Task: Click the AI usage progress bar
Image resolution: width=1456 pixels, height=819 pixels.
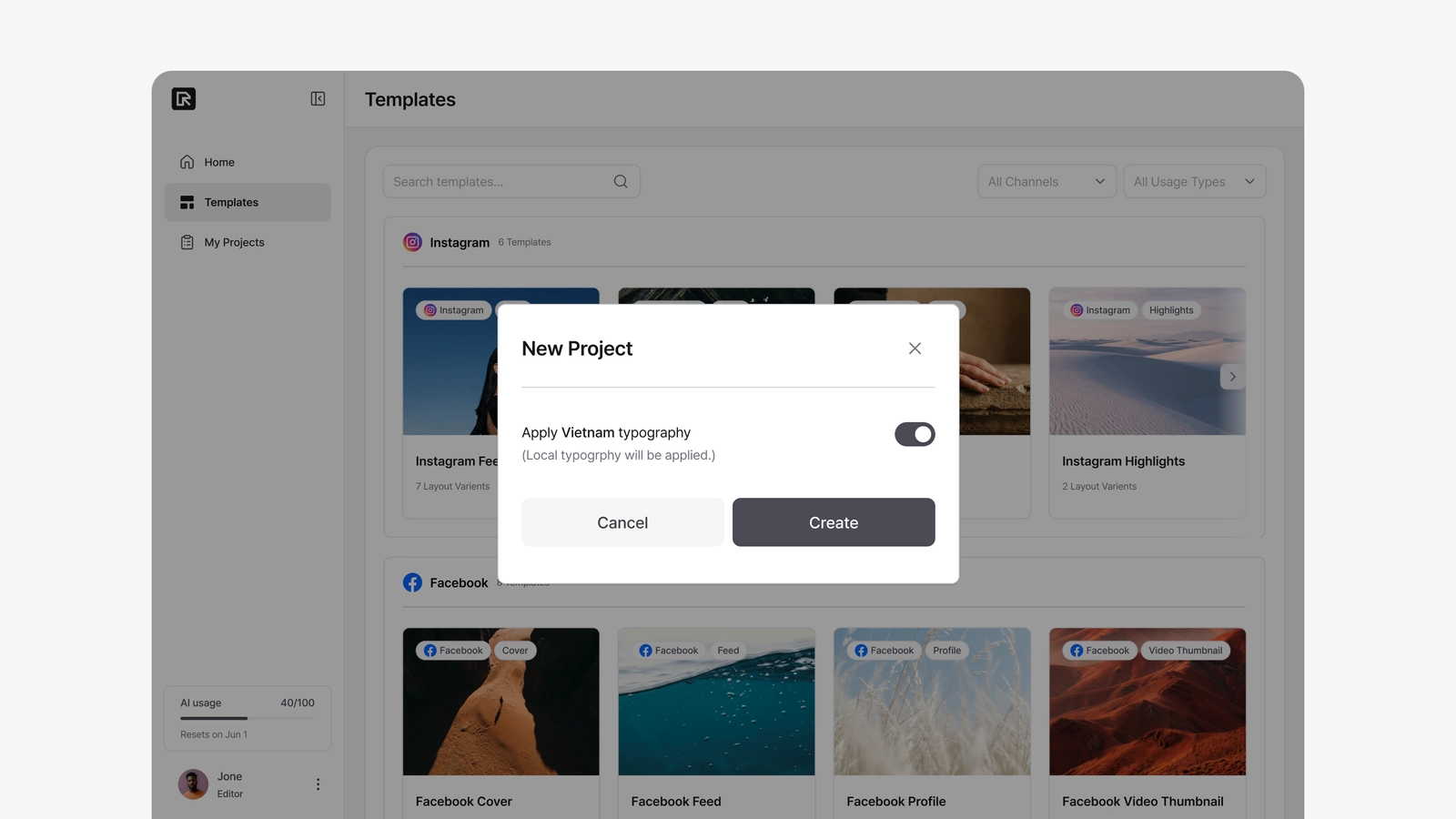Action: coord(248,719)
